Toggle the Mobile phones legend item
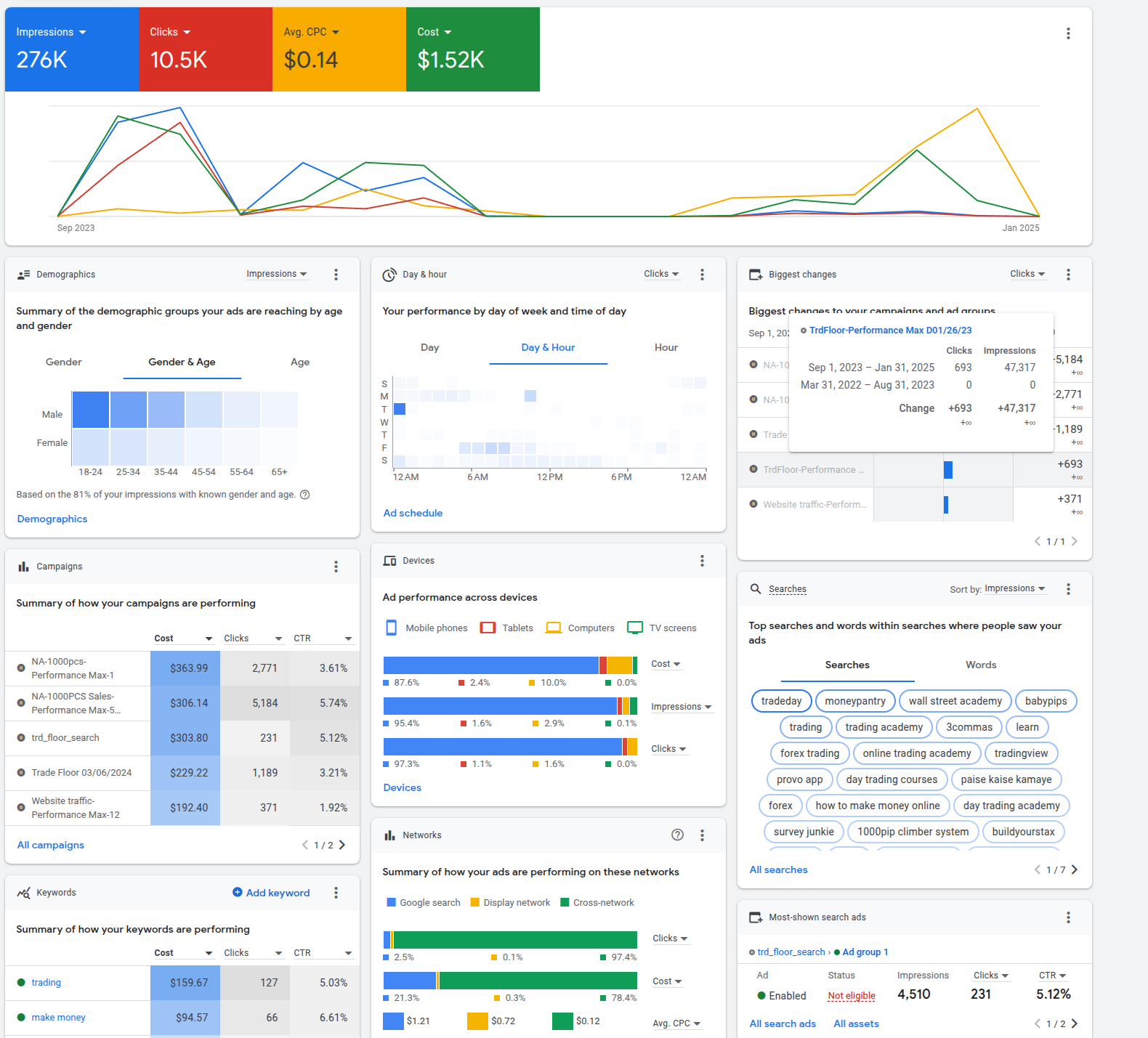 (427, 628)
